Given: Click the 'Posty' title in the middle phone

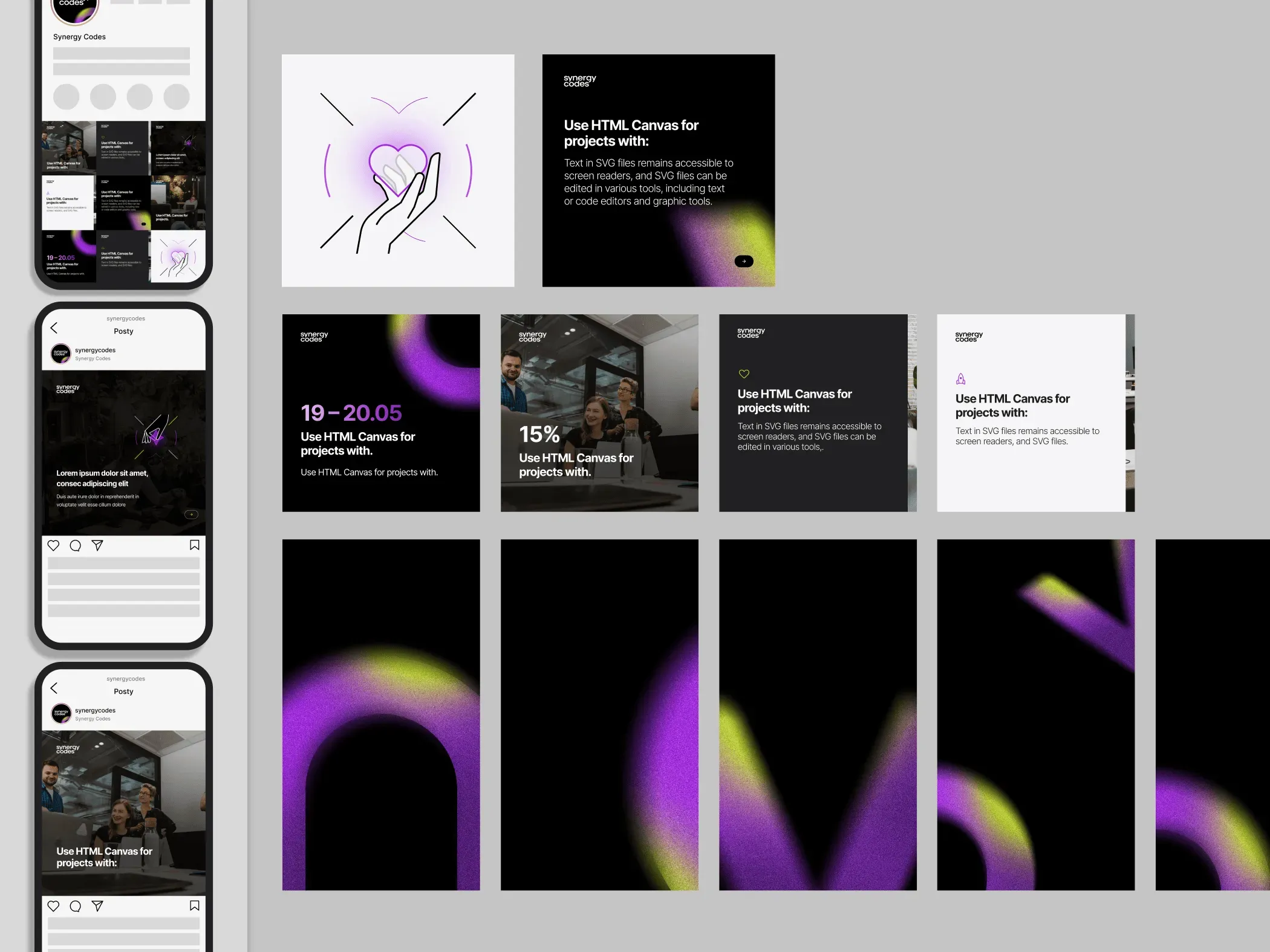Looking at the screenshot, I should coord(123,331).
